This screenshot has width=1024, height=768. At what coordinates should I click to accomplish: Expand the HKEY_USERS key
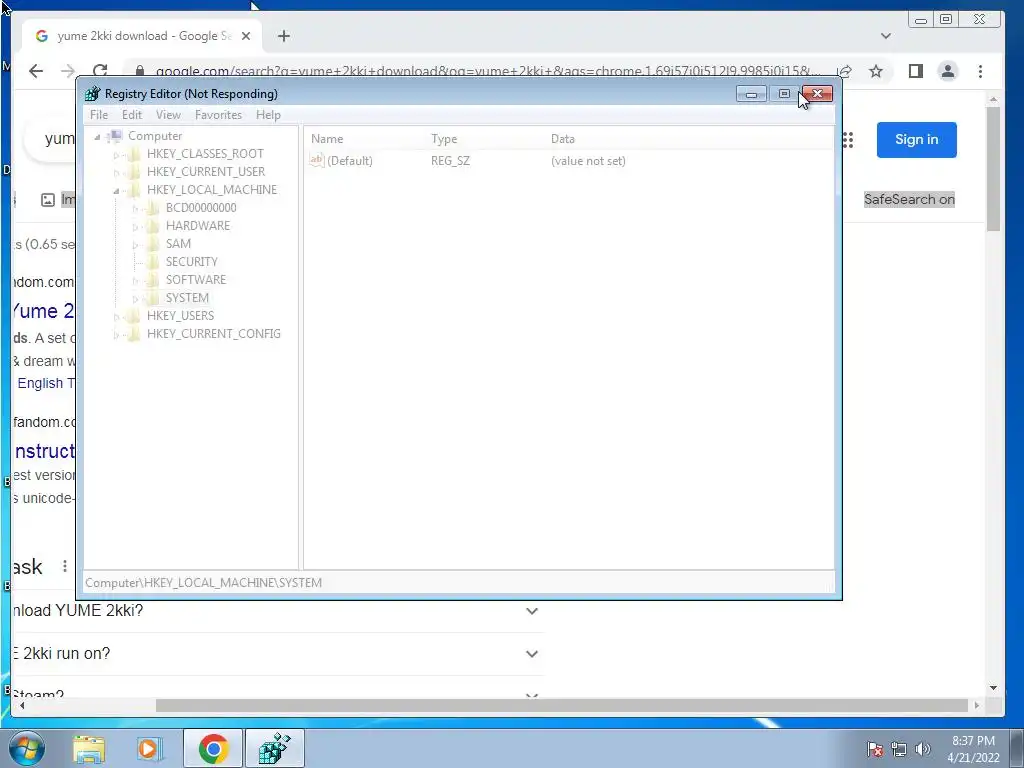click(x=116, y=317)
